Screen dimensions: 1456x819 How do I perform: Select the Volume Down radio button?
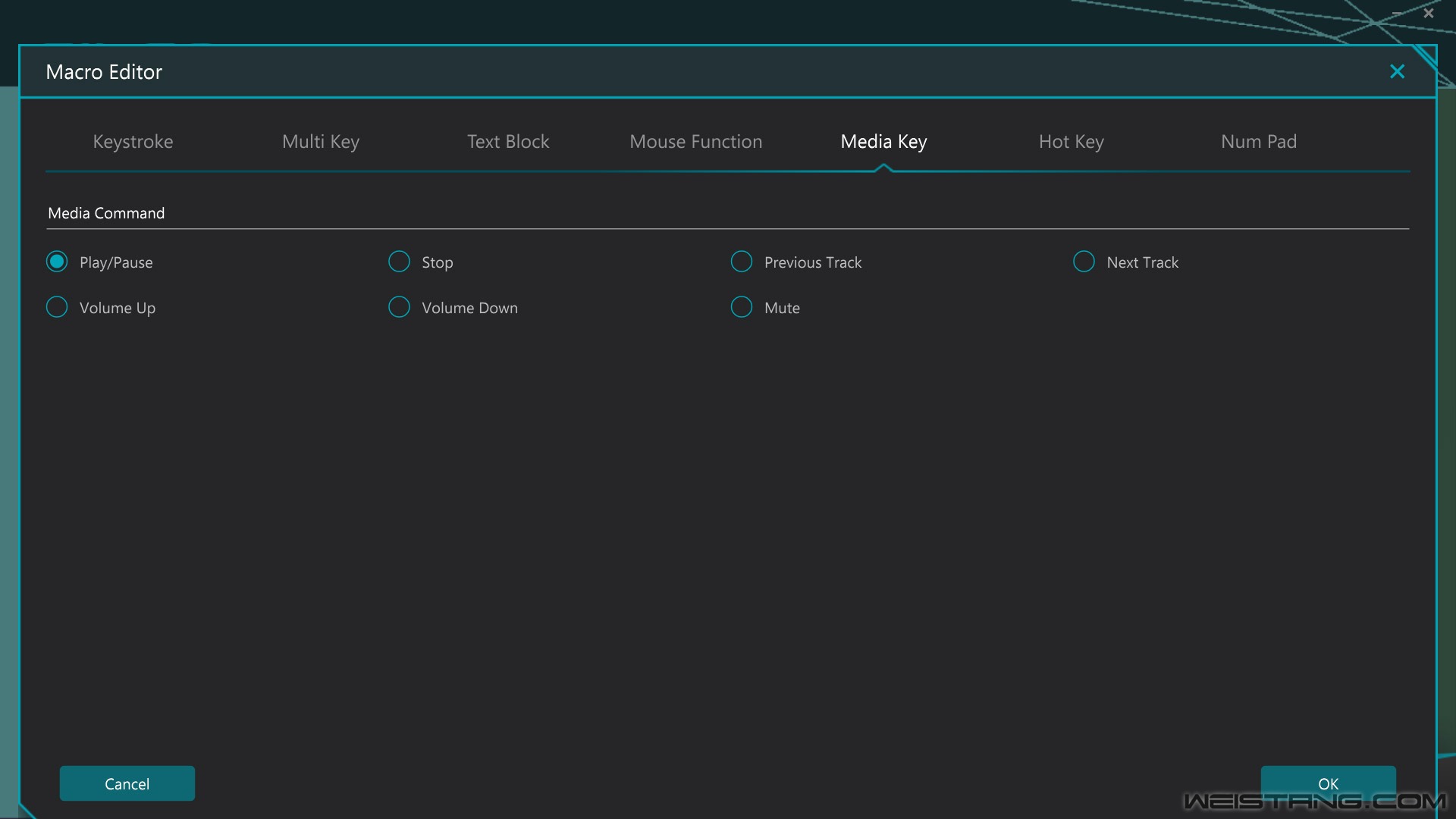(x=399, y=307)
